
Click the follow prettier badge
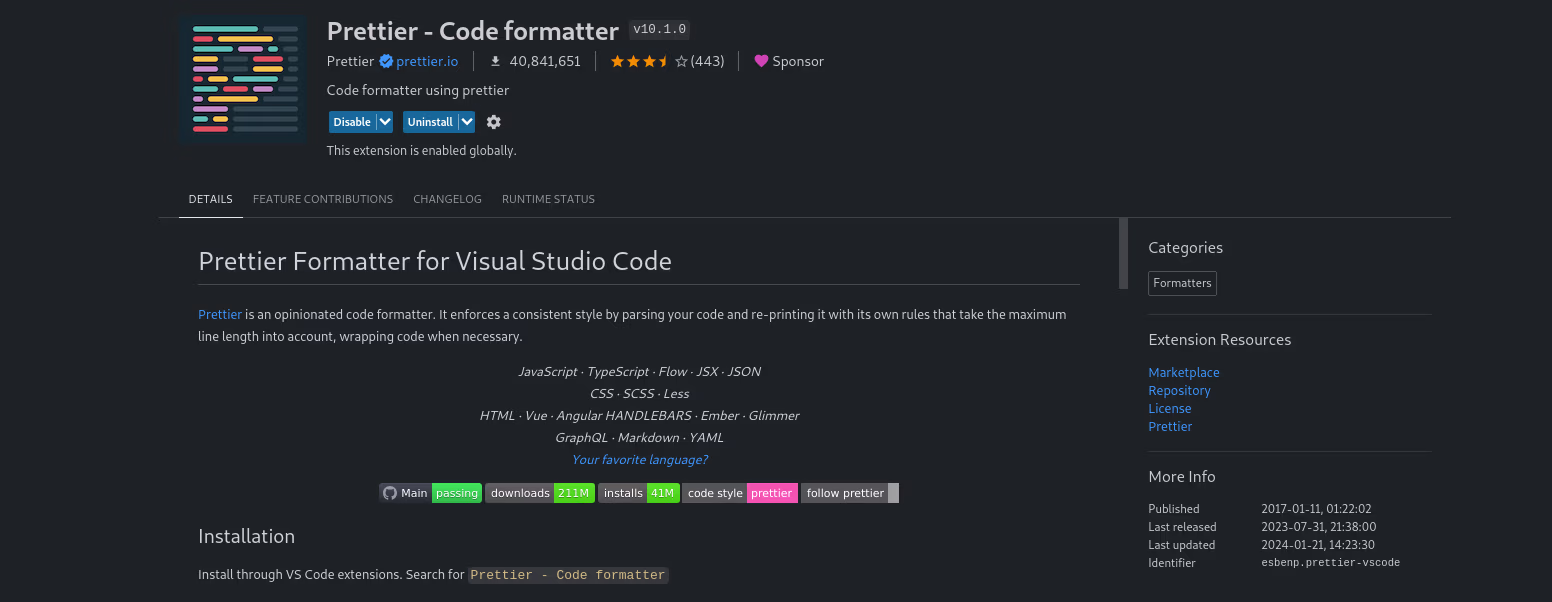point(850,493)
